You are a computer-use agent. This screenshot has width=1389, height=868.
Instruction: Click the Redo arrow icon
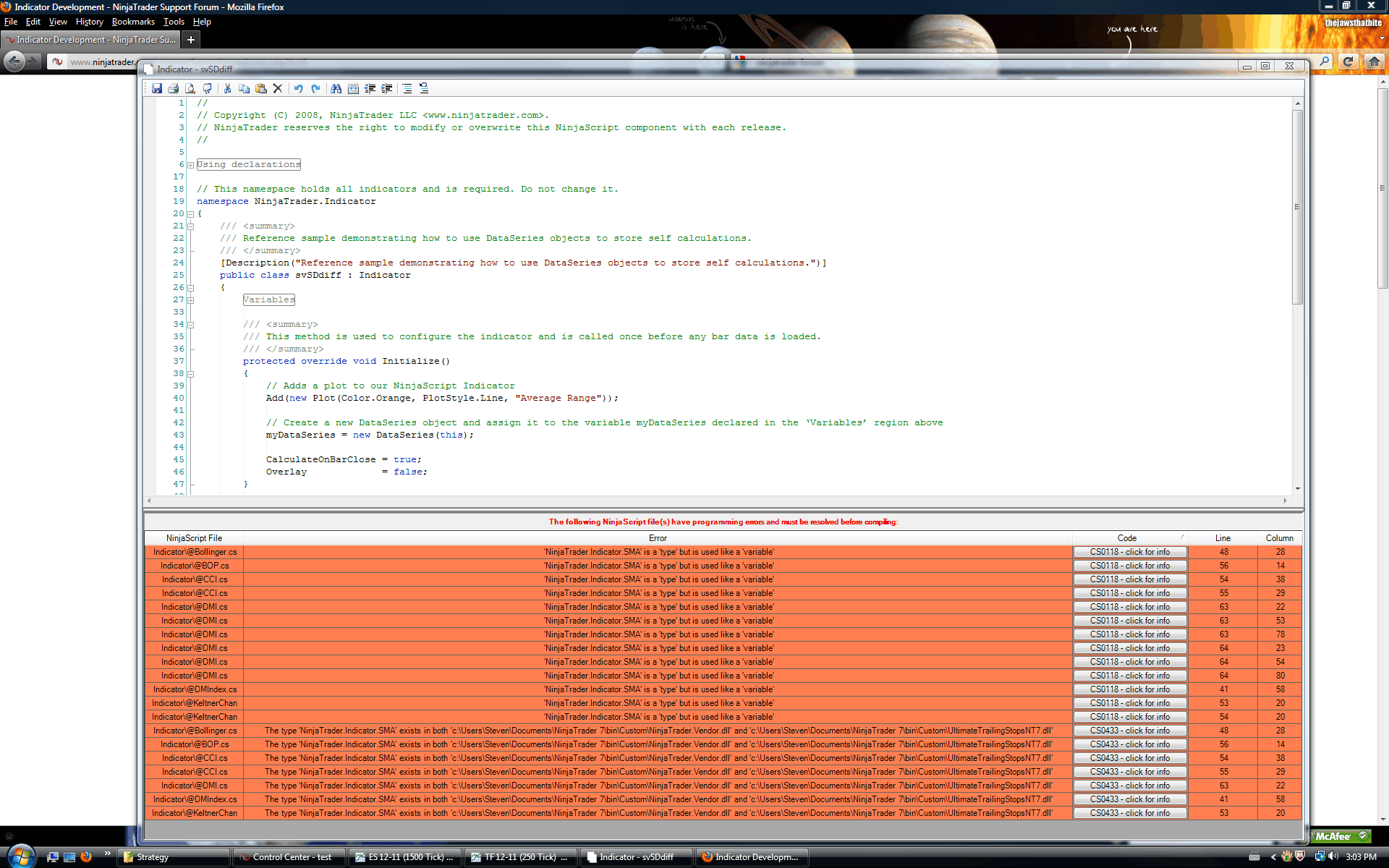(315, 88)
